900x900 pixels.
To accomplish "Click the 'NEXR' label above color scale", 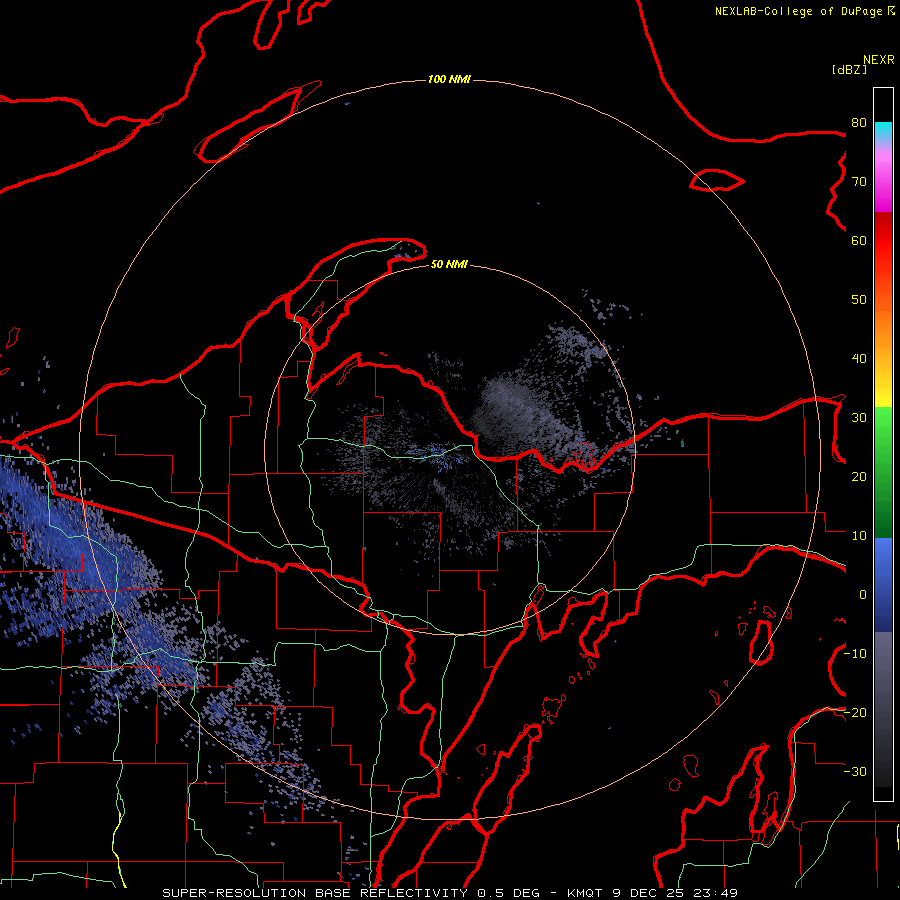I will [x=878, y=60].
